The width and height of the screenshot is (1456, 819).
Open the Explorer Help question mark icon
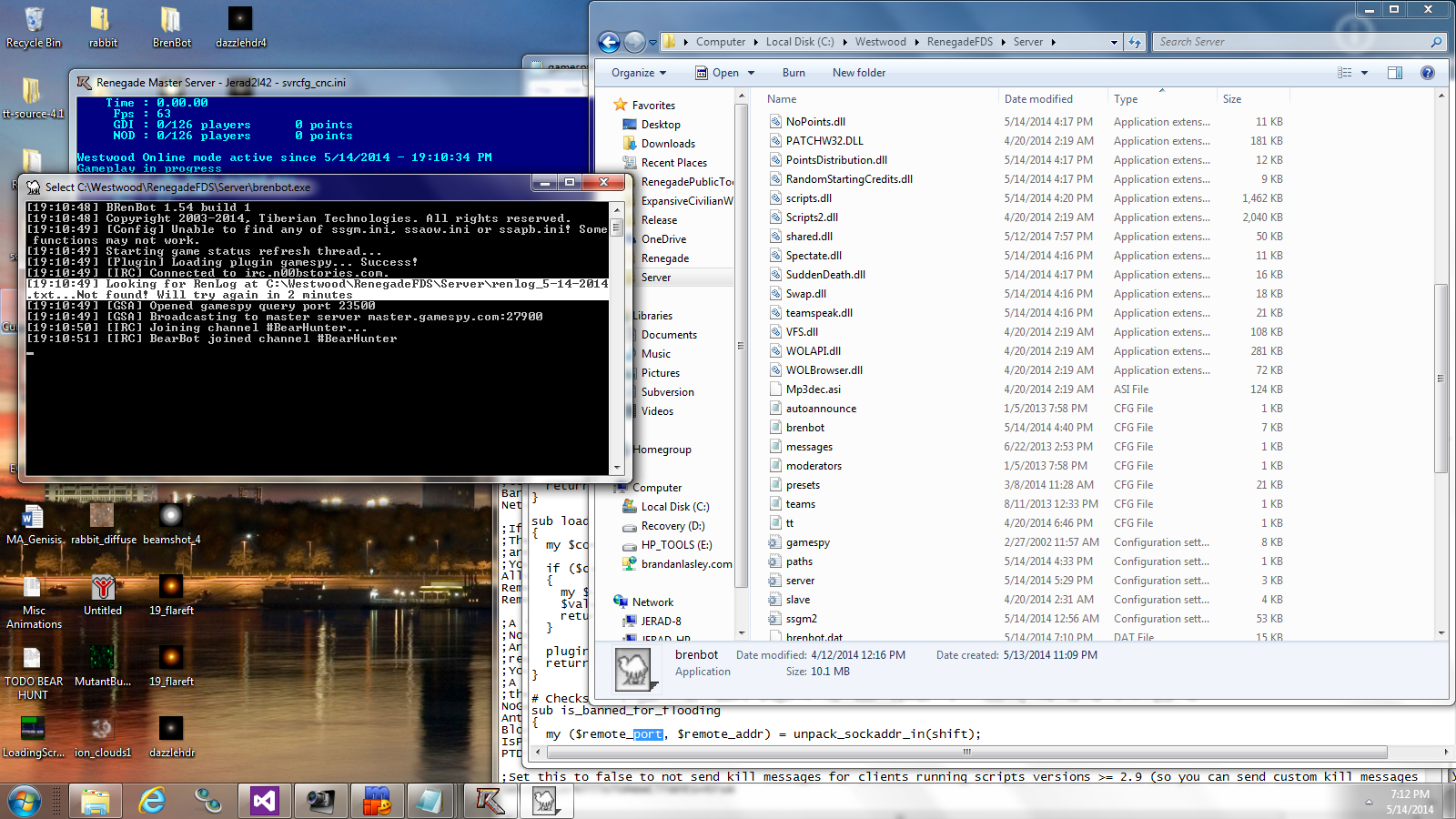[1427, 73]
